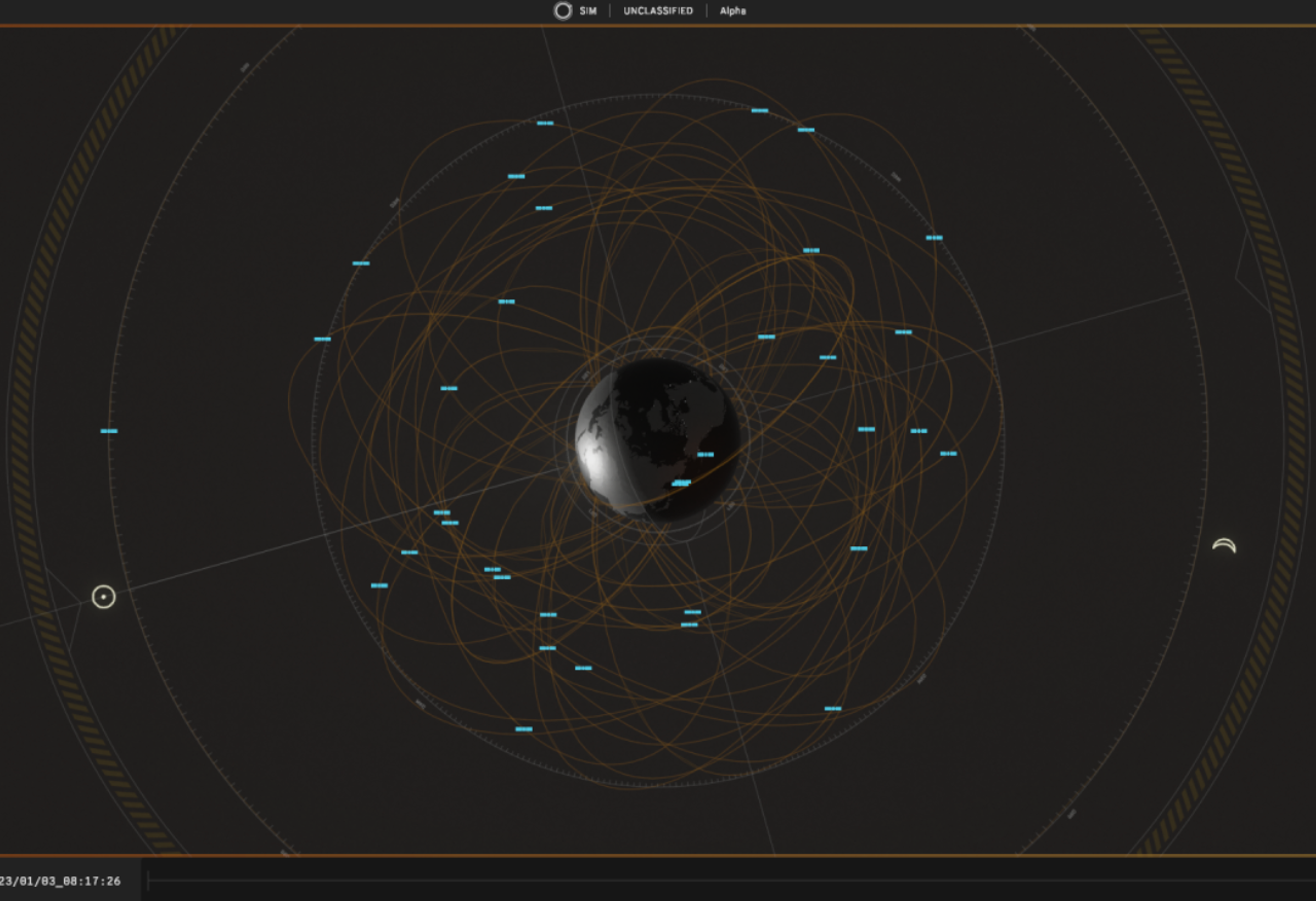Click the Sun indicator icon
The image size is (1316, 901).
tap(103, 597)
